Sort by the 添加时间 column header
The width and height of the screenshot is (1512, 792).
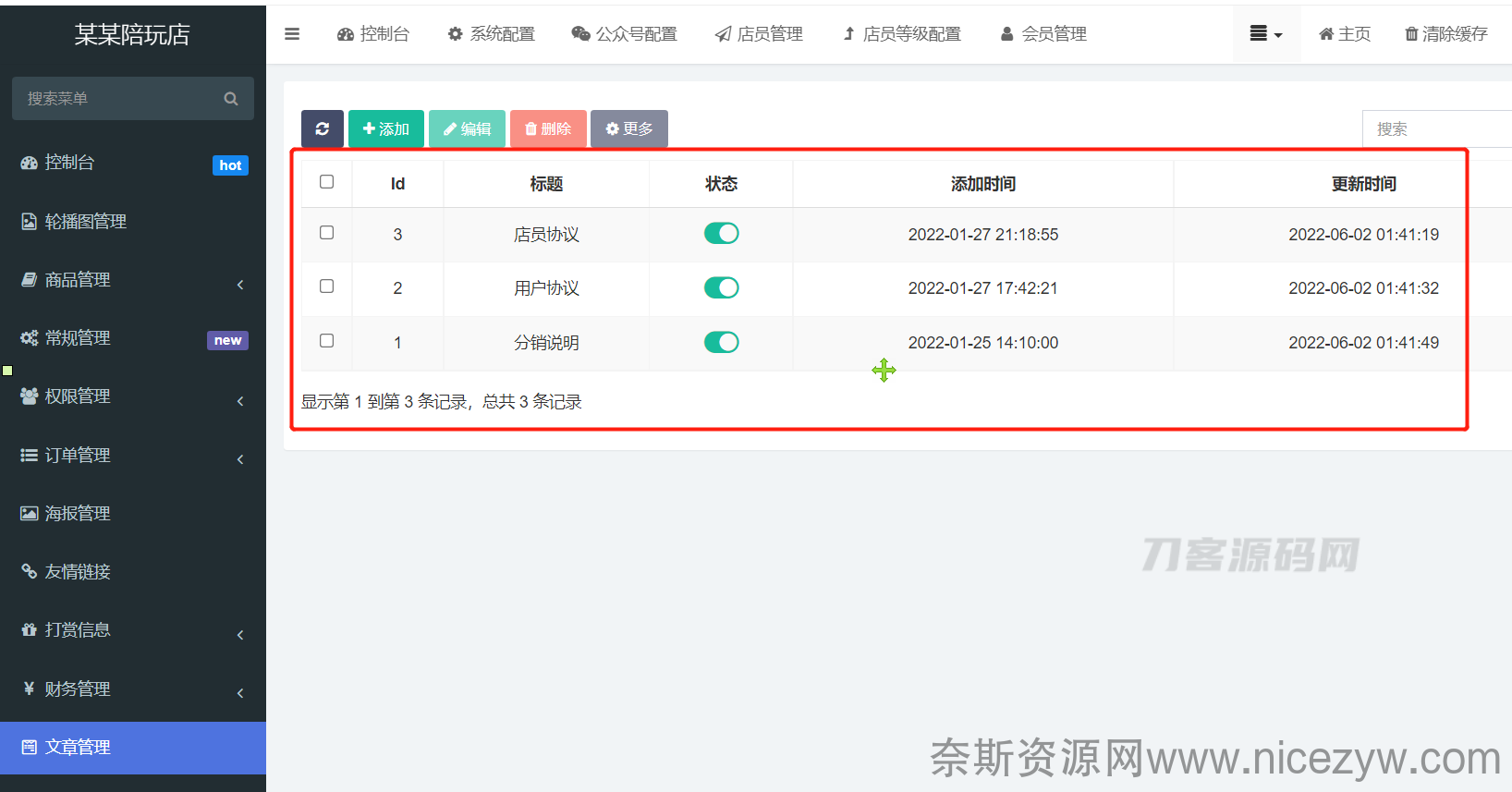coord(983,184)
